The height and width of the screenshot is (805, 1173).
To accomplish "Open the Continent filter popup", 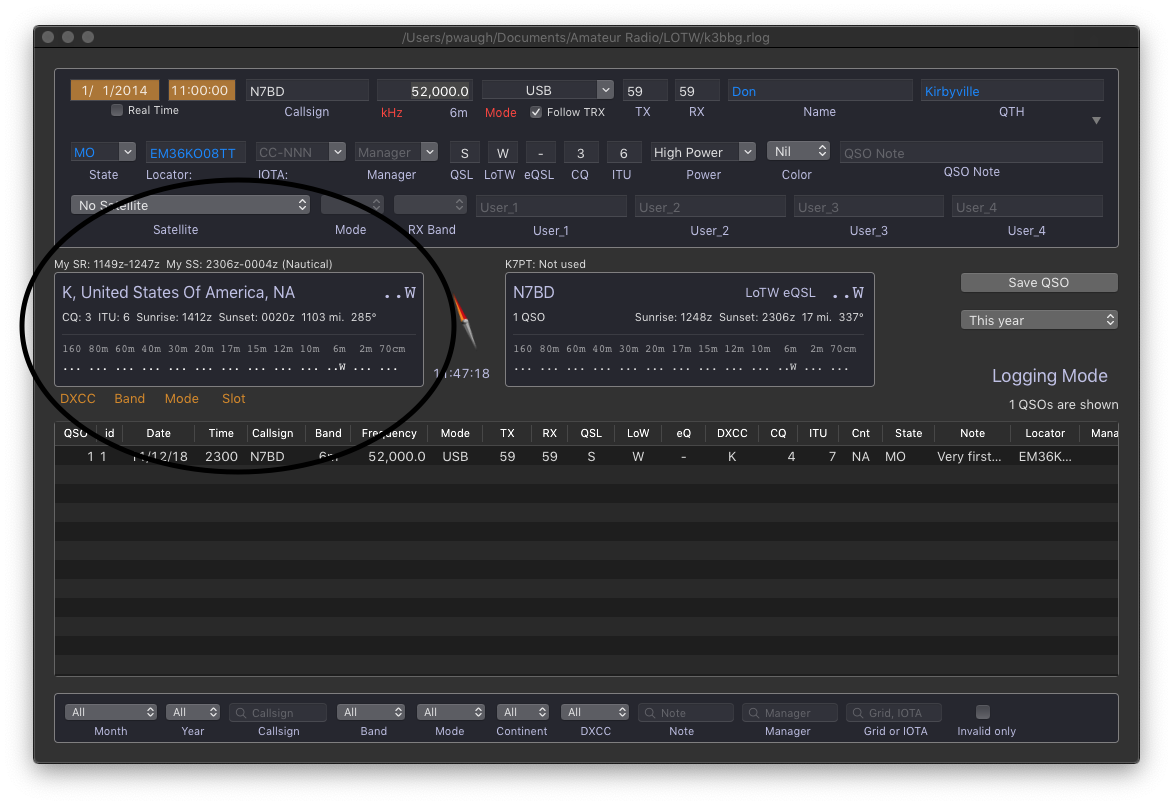I will 523,712.
